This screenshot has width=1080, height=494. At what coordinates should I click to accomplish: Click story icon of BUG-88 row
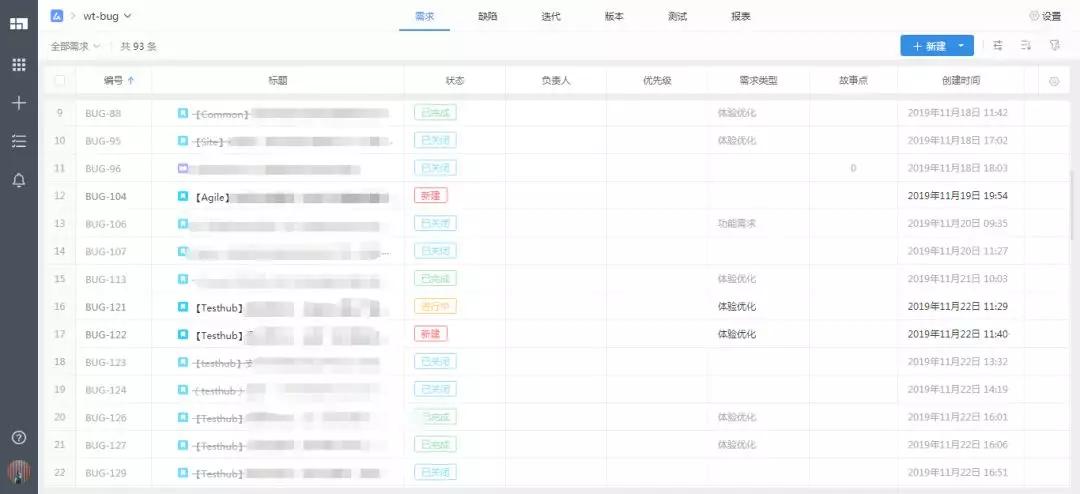183,113
